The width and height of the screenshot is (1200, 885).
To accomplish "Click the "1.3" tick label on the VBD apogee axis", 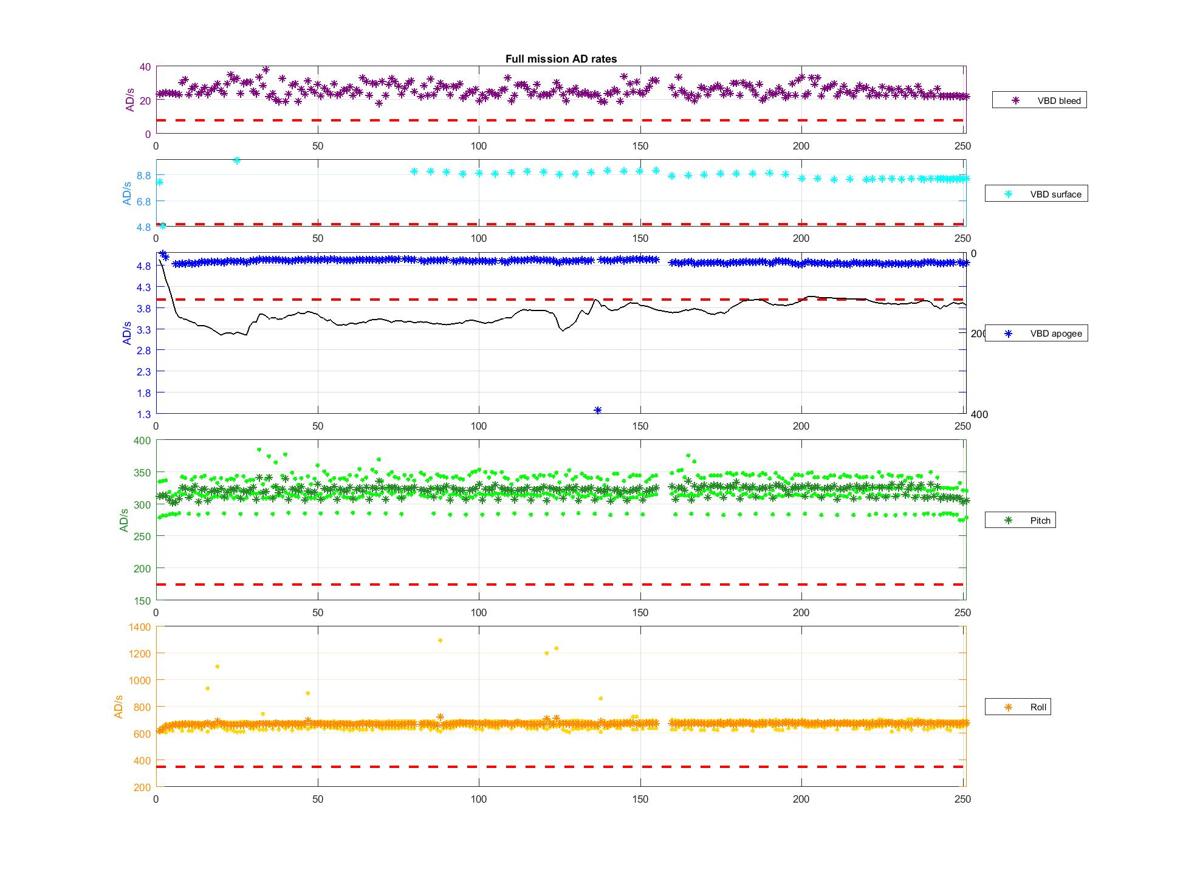I will coord(144,414).
